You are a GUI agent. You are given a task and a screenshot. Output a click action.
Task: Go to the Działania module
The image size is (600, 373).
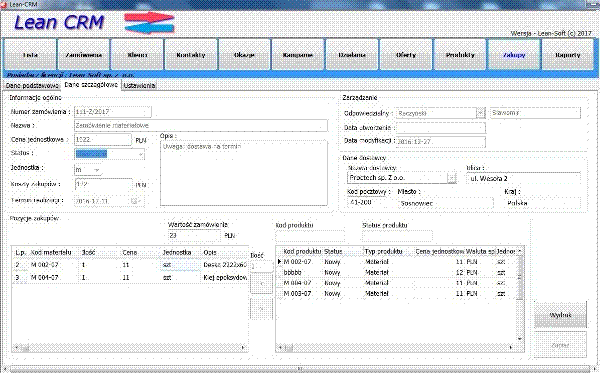click(352, 55)
